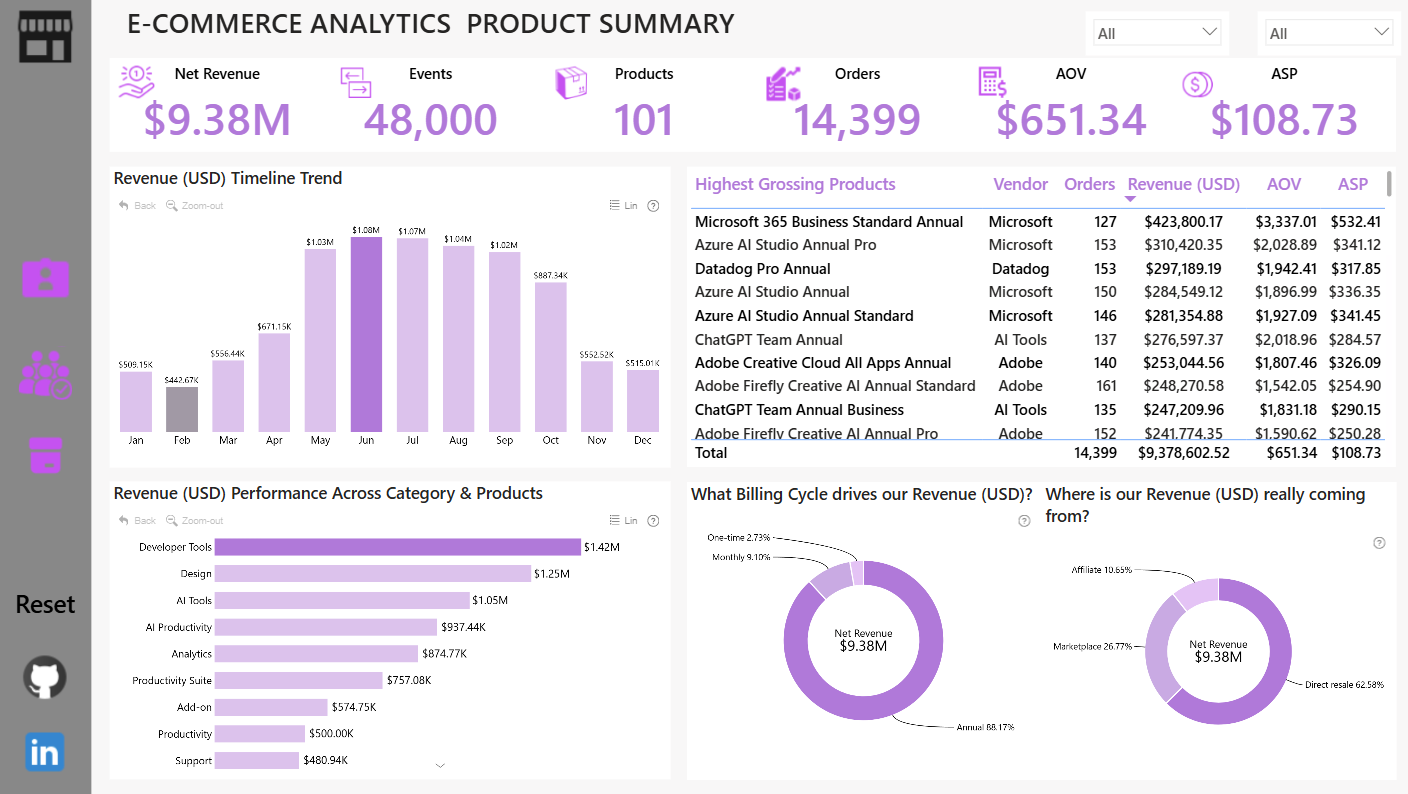The height and width of the screenshot is (794, 1408).
Task: Open the LinkedIn icon link
Action: [45, 752]
